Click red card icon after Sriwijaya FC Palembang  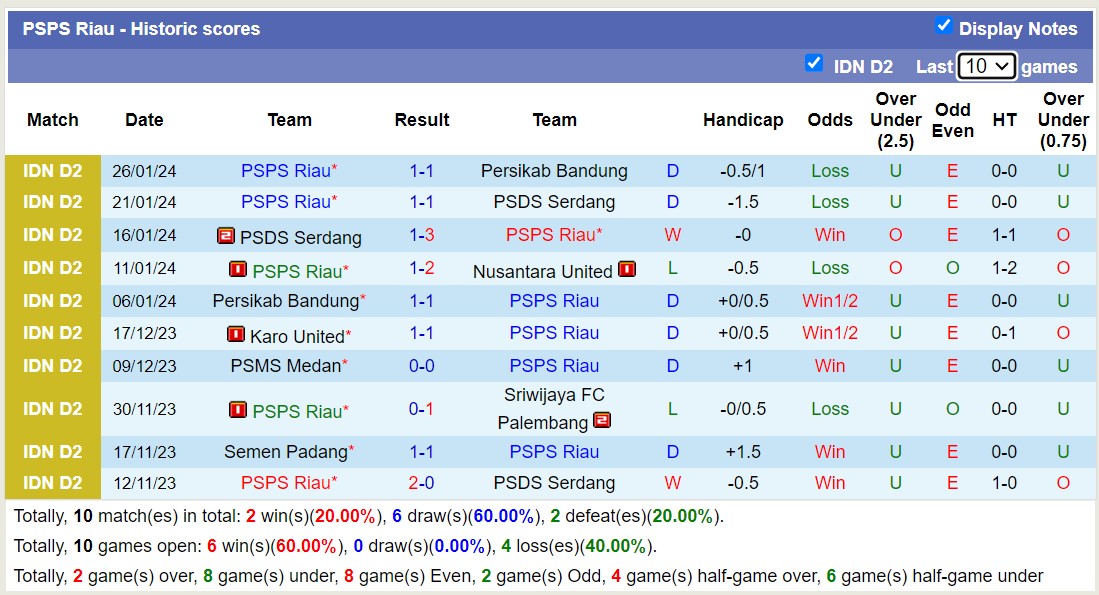602,421
